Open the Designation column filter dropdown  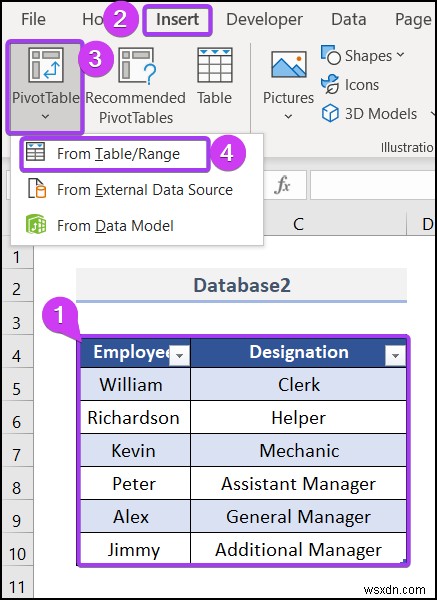point(395,356)
